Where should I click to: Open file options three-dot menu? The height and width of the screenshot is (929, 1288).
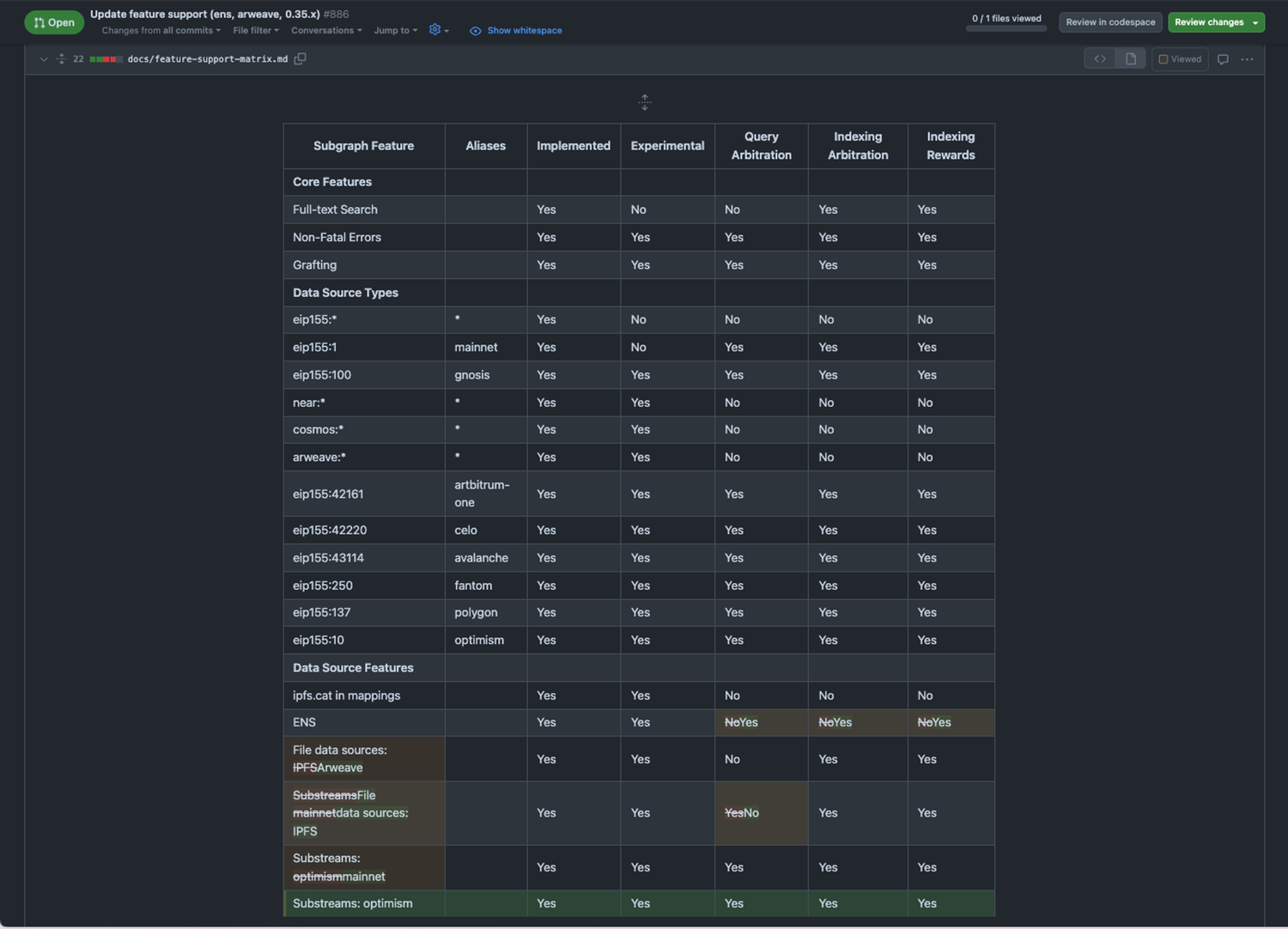coord(1247,59)
